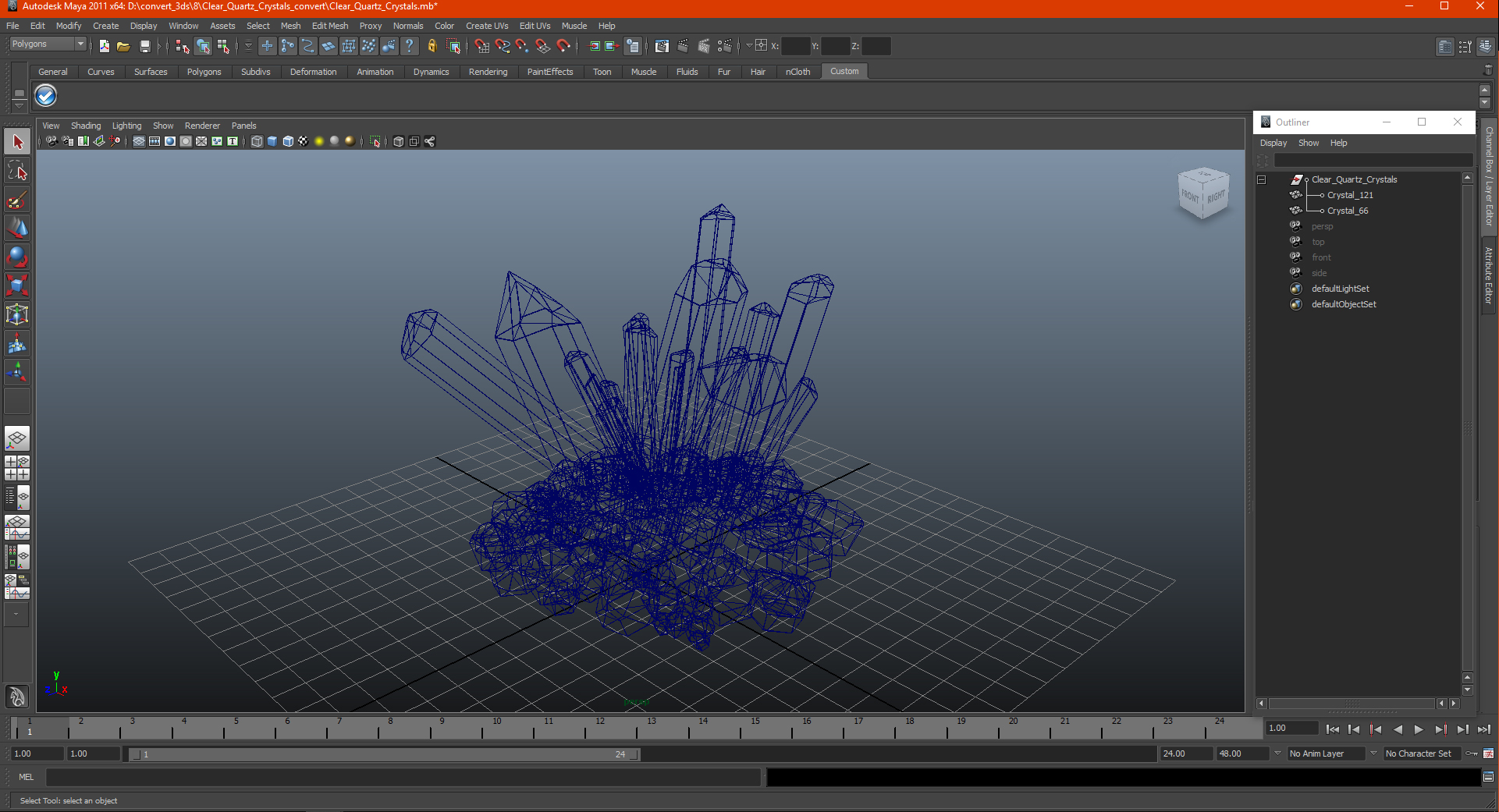1499x812 pixels.
Task: Select Crystal_121 in the Outliner
Action: pyautogui.click(x=1350, y=195)
